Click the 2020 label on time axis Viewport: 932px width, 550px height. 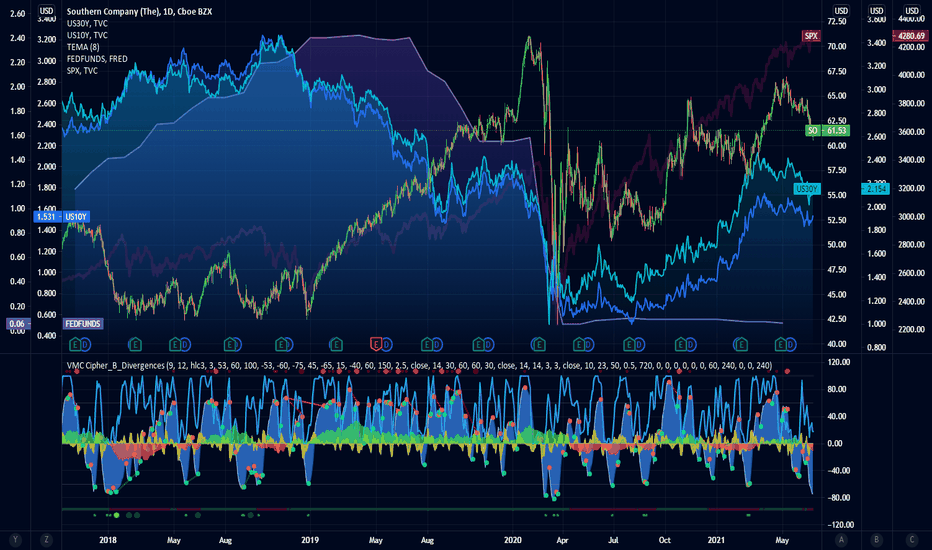[512, 540]
